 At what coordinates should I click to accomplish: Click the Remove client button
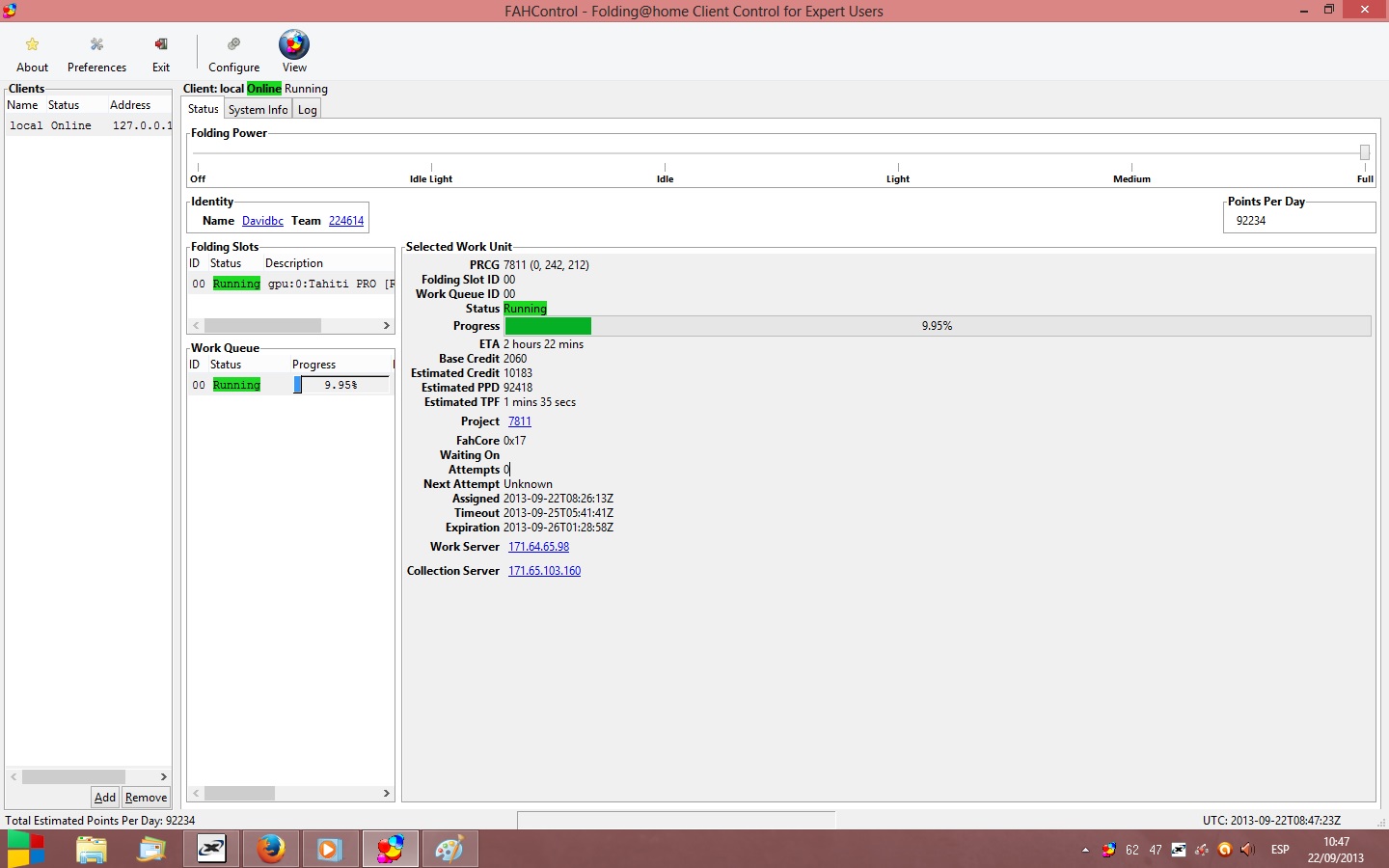146,798
